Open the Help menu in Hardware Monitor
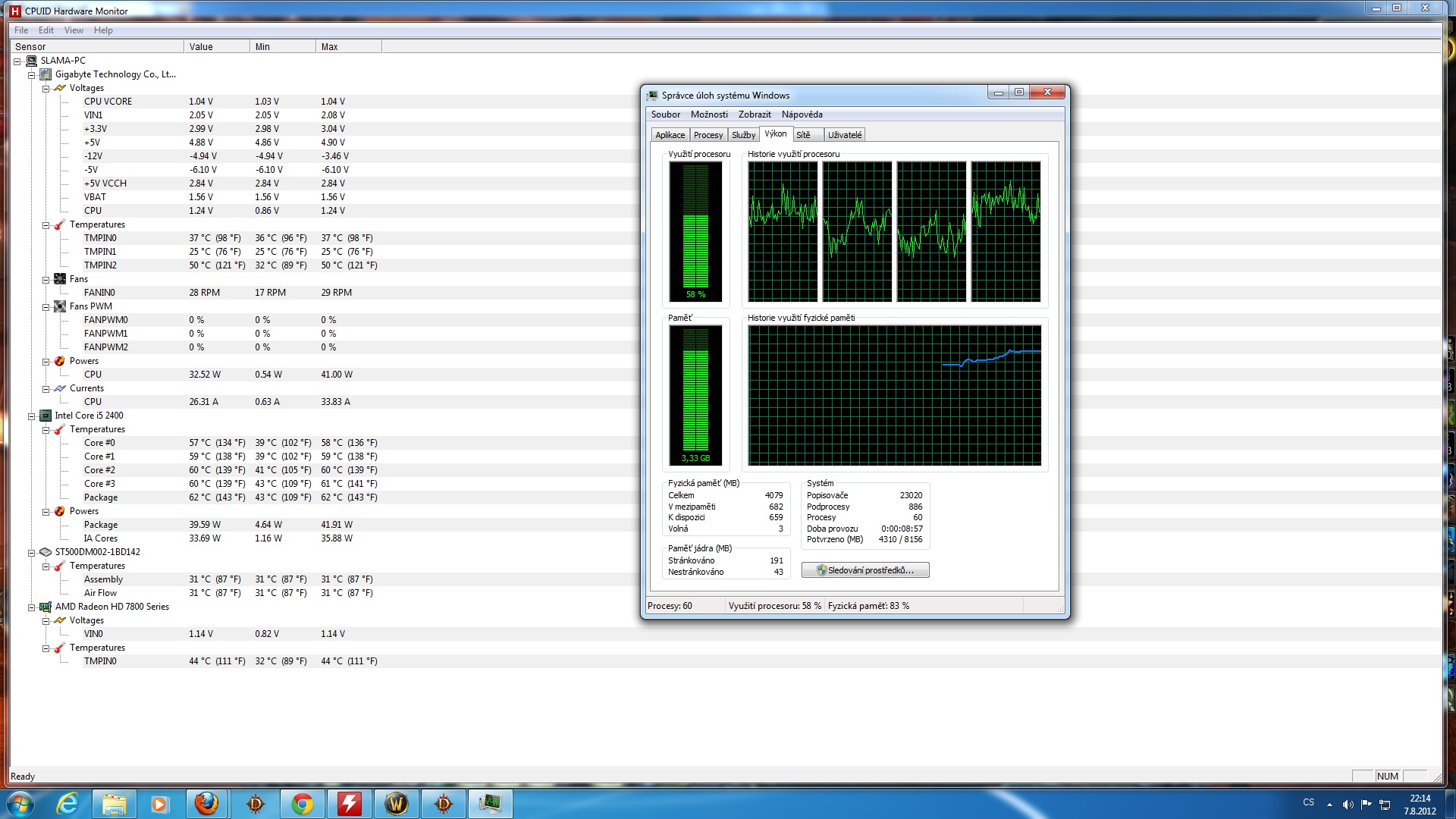The width and height of the screenshot is (1456, 819). pos(103,30)
